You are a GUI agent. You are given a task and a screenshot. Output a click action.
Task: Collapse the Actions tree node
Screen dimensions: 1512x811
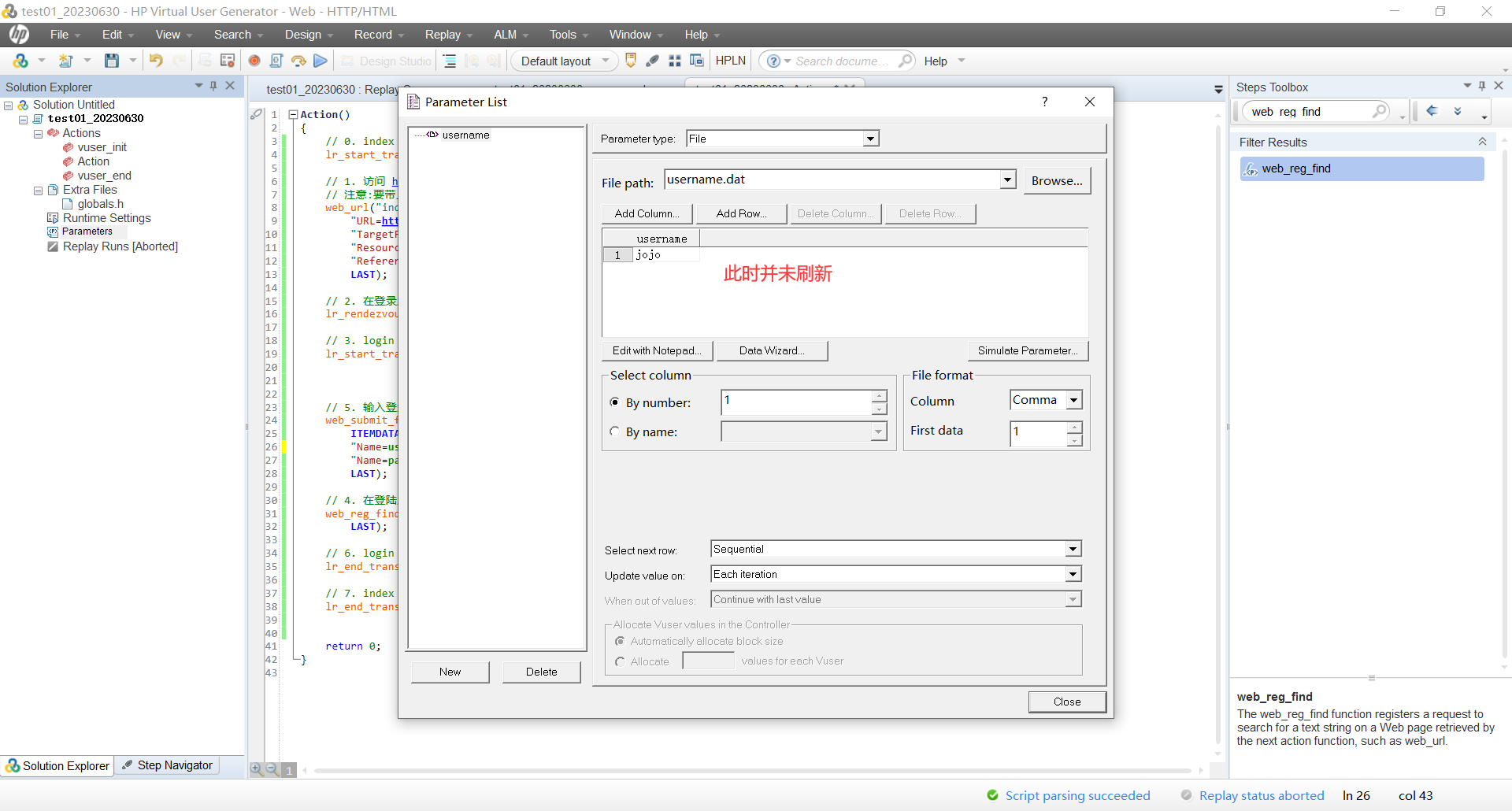tap(38, 134)
